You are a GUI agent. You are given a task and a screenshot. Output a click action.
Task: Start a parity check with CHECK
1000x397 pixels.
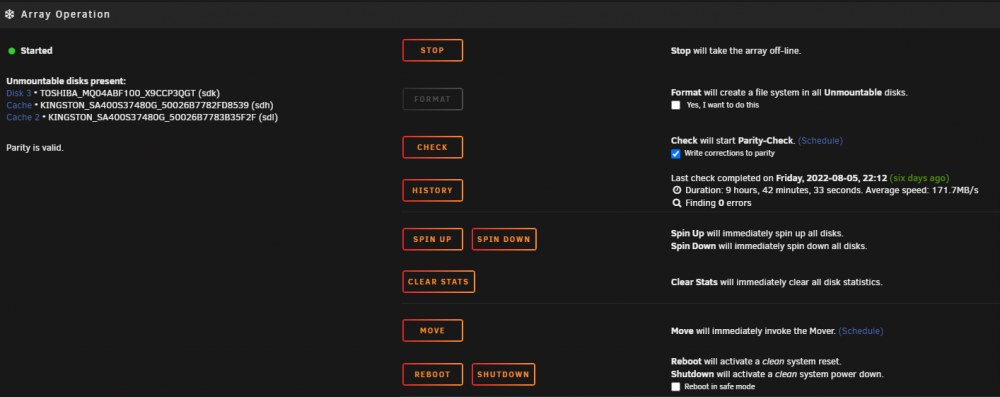point(432,147)
